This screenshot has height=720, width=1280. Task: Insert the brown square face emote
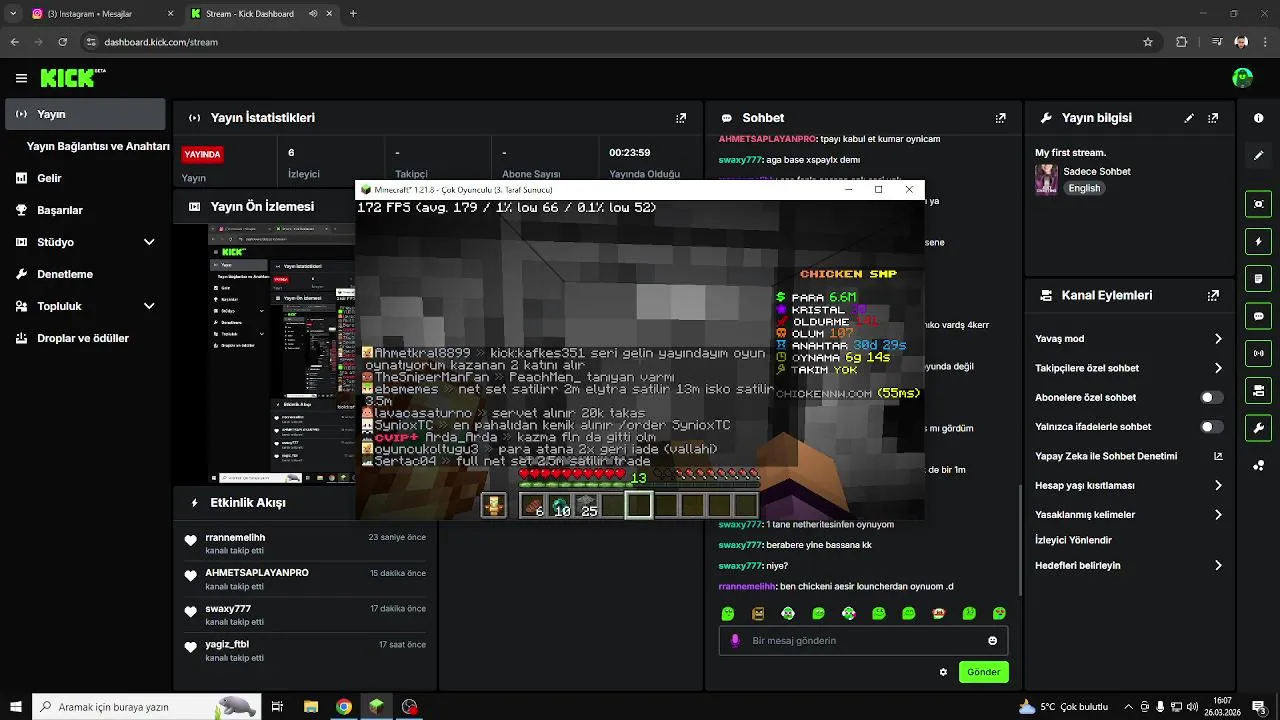tap(758, 613)
